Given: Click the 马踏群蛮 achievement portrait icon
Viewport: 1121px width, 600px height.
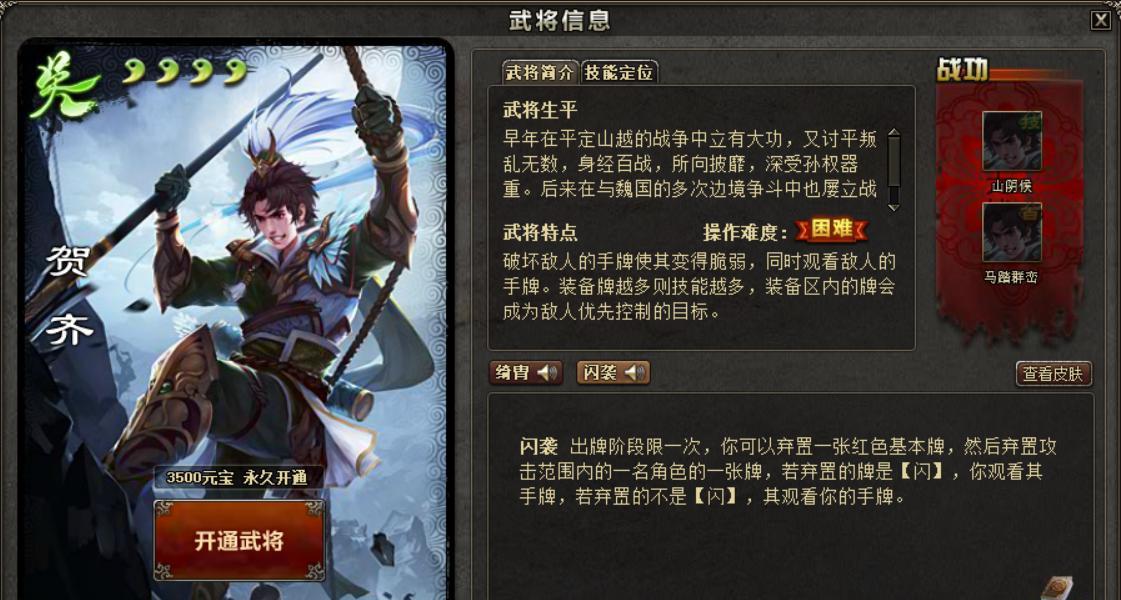Looking at the screenshot, I should [1012, 232].
